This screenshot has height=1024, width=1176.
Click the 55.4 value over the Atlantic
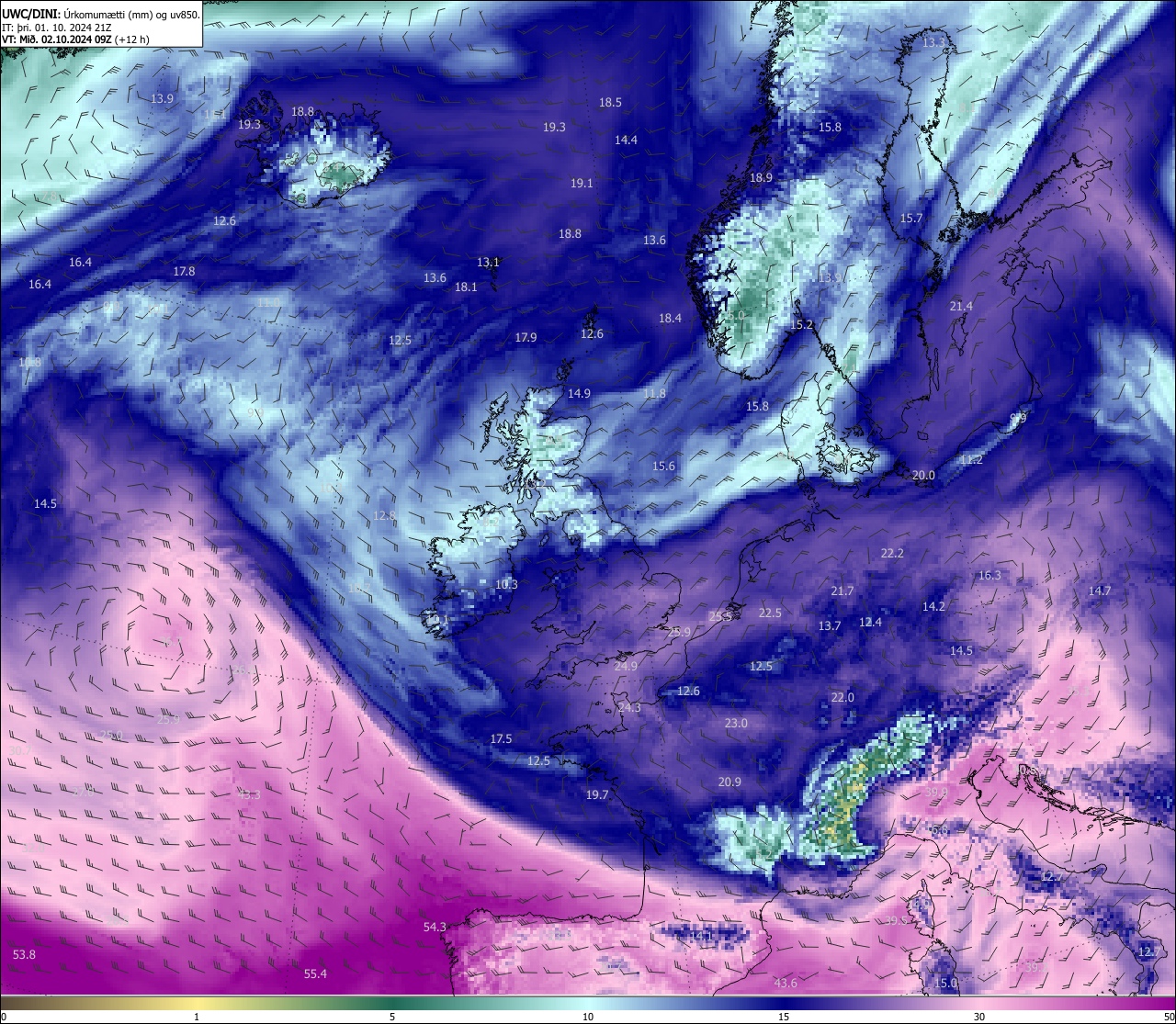click(x=315, y=973)
